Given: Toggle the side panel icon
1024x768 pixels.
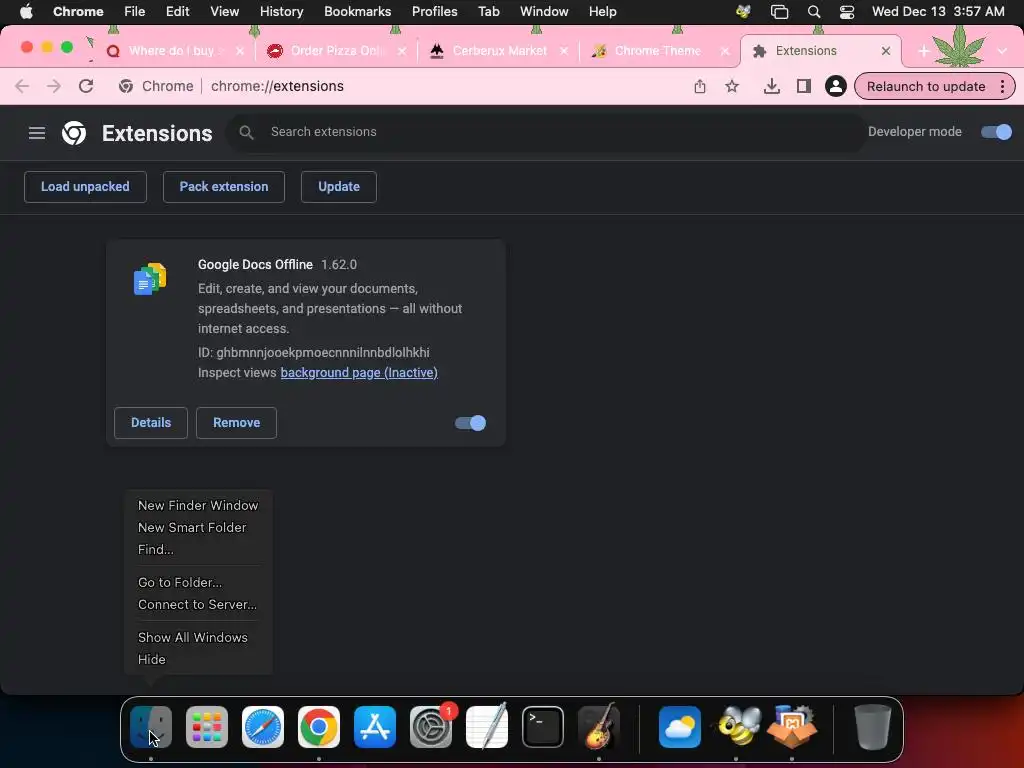Looking at the screenshot, I should 803,86.
